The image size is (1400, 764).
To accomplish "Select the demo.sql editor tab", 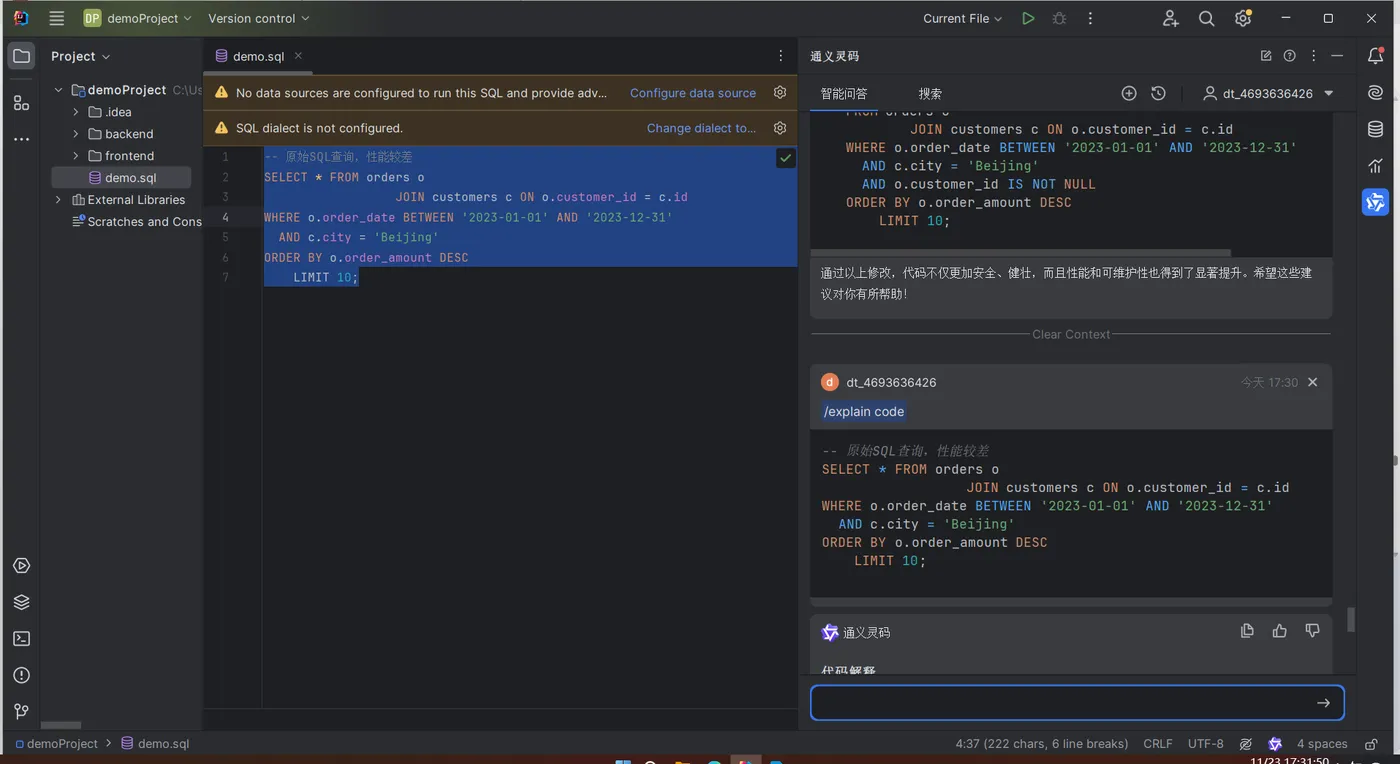I will tap(258, 56).
